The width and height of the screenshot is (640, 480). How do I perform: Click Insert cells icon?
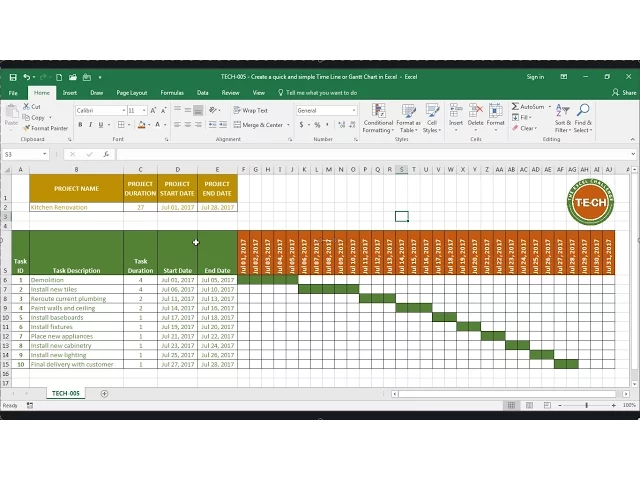456,111
